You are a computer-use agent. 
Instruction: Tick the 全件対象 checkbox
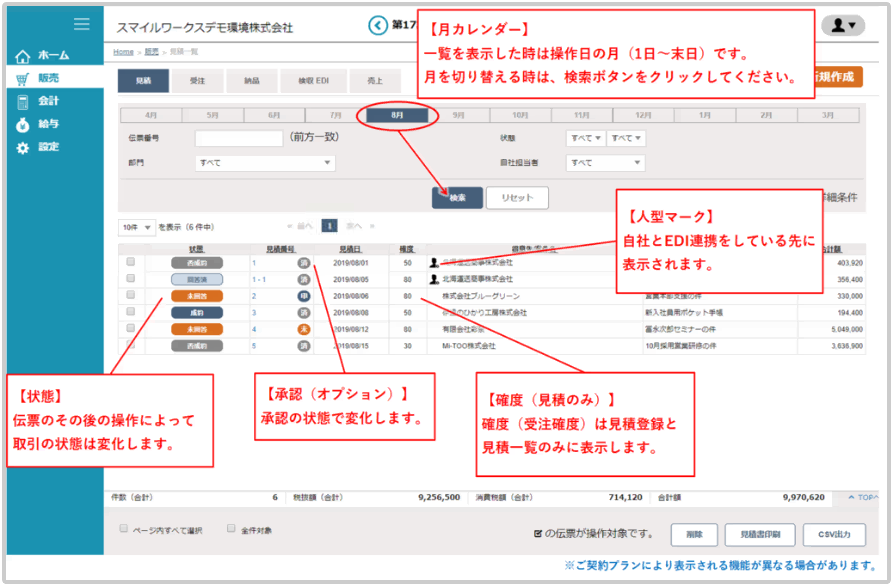[231, 529]
